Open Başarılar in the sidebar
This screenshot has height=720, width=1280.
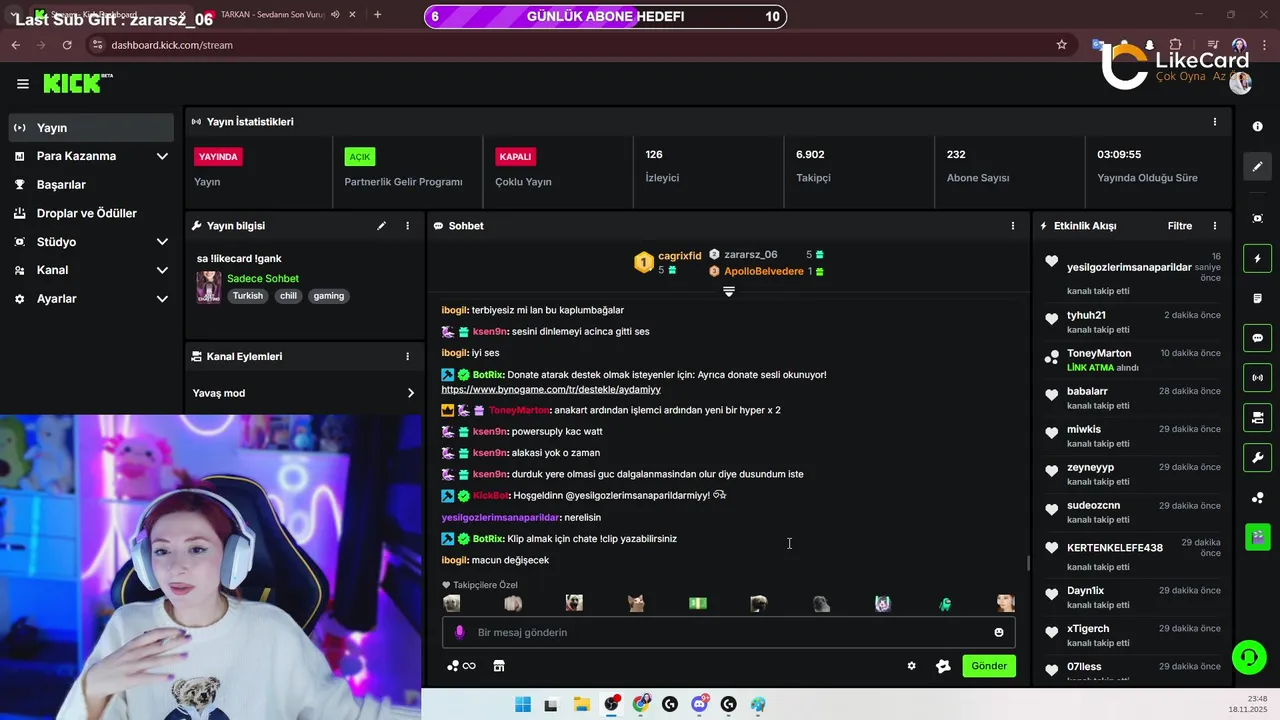pos(91,185)
